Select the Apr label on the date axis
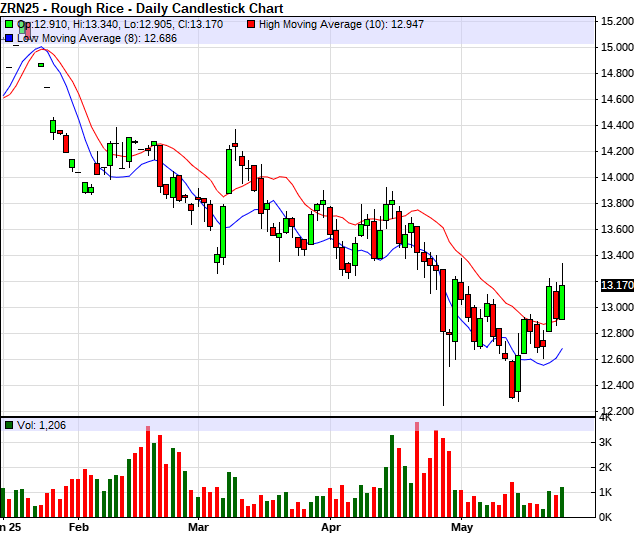This screenshot has height=536, width=640. coord(331,525)
